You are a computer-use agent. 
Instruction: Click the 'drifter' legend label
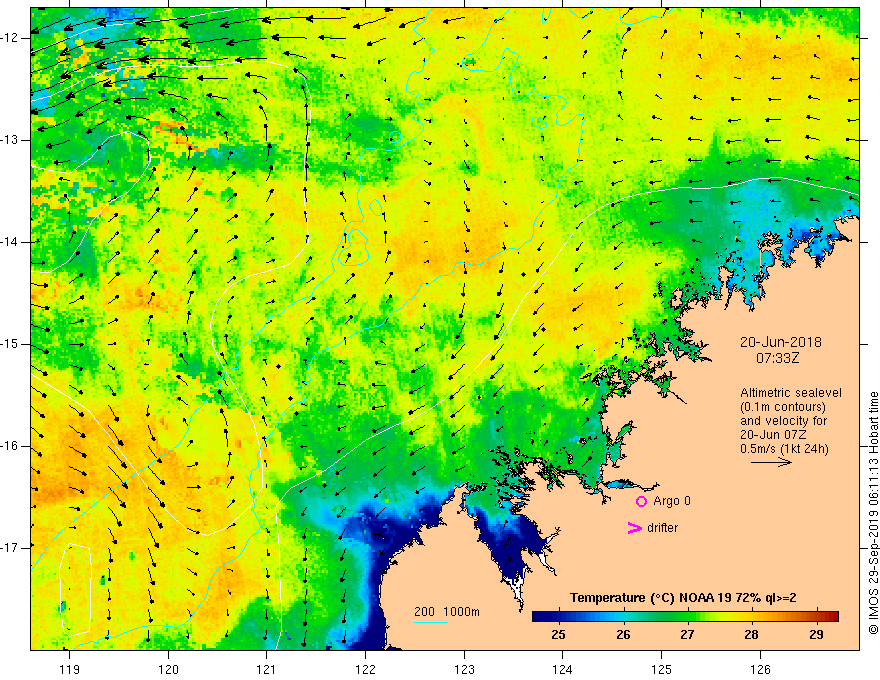pyautogui.click(x=663, y=528)
